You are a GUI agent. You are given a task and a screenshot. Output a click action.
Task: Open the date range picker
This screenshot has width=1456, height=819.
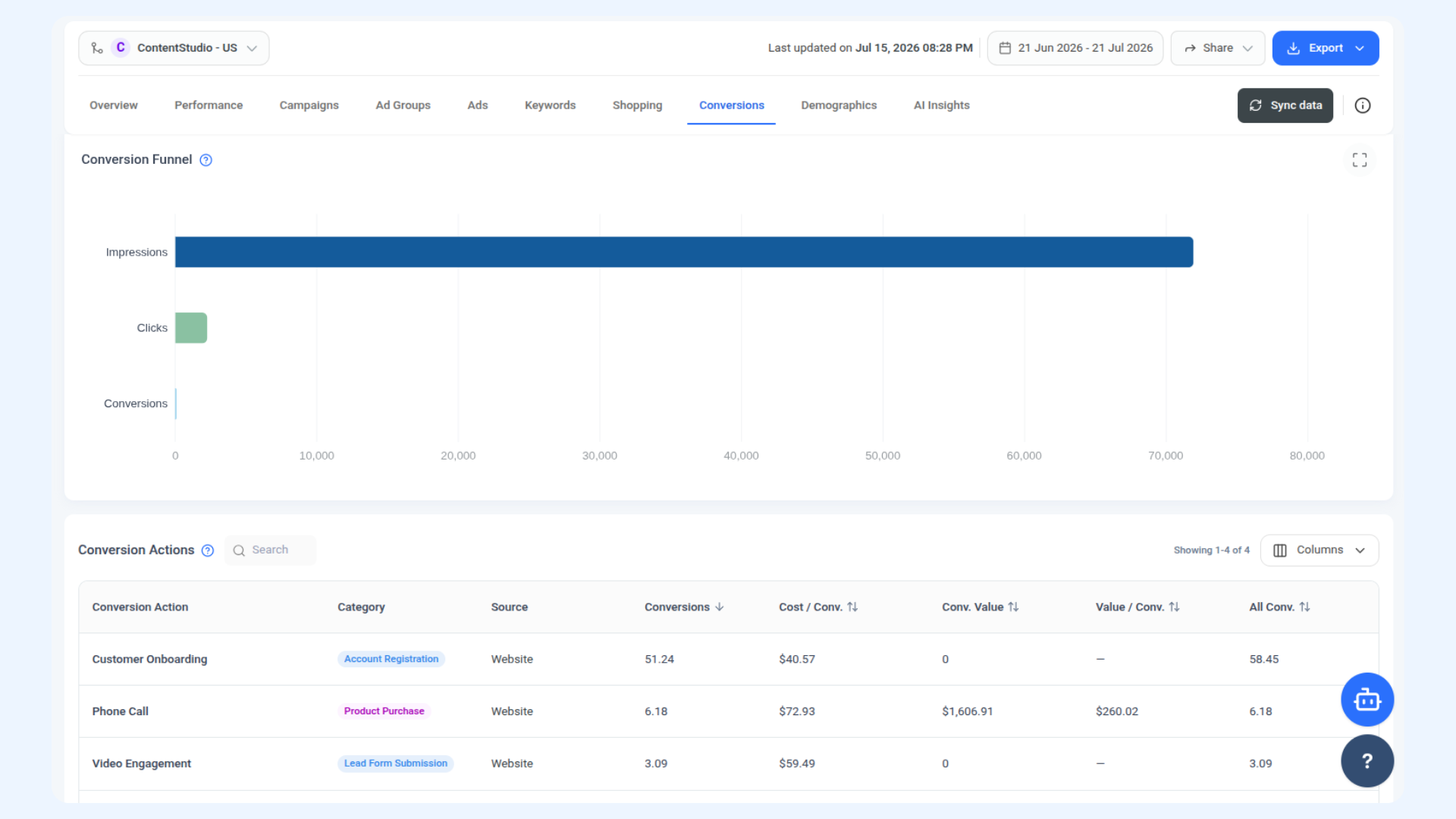[1075, 48]
